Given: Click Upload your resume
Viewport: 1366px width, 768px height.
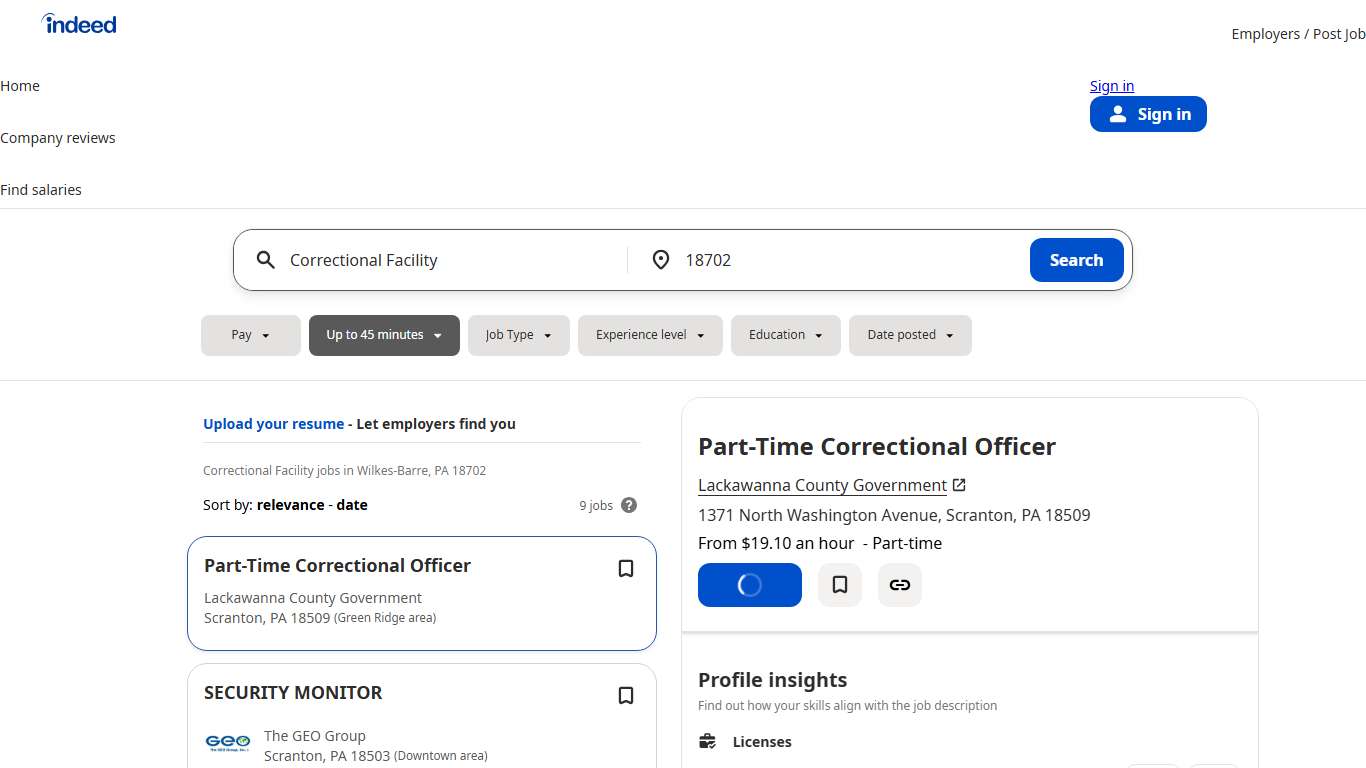Looking at the screenshot, I should [x=273, y=423].
